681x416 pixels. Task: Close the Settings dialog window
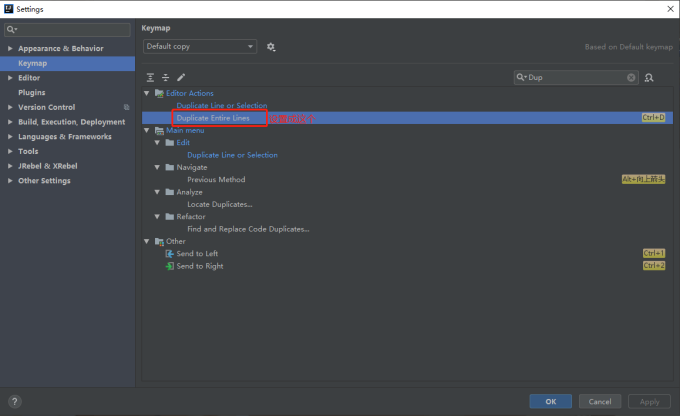(670, 9)
